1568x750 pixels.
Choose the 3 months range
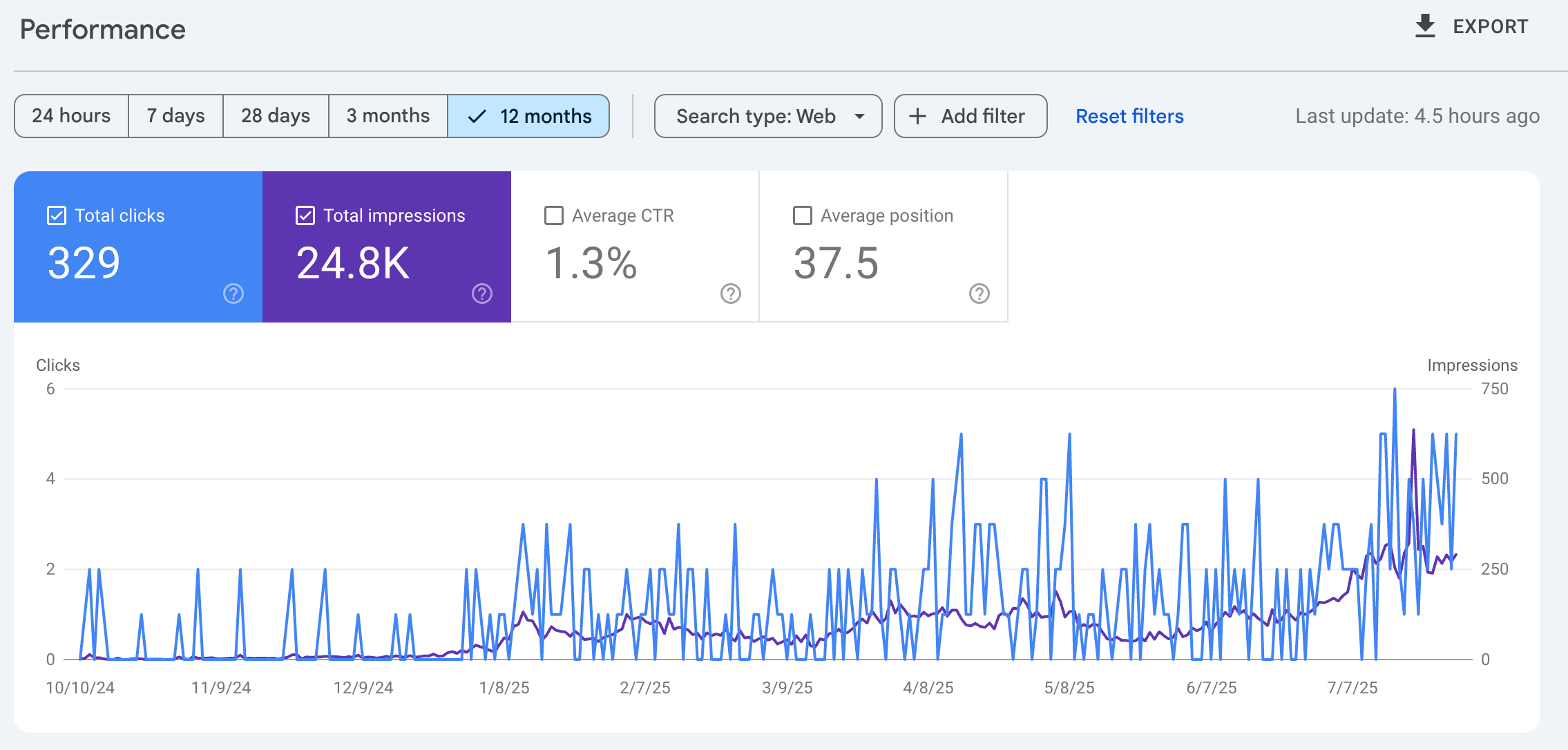coord(388,116)
